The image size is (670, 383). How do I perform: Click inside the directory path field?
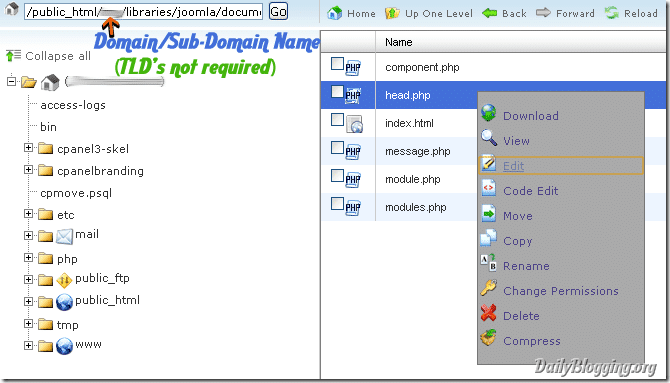coord(143,12)
